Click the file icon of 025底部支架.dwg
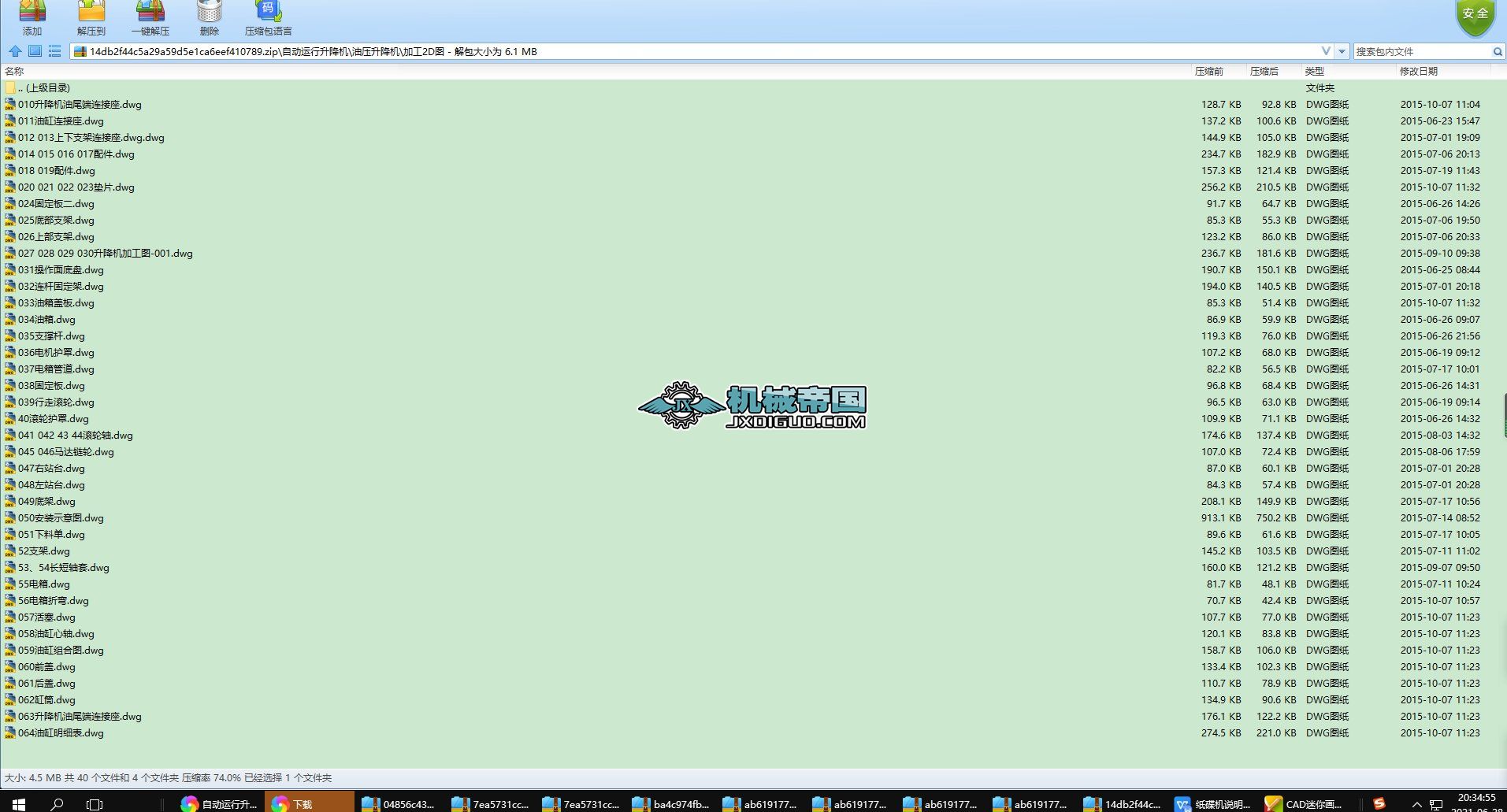This screenshot has height=812, width=1507. [x=10, y=220]
